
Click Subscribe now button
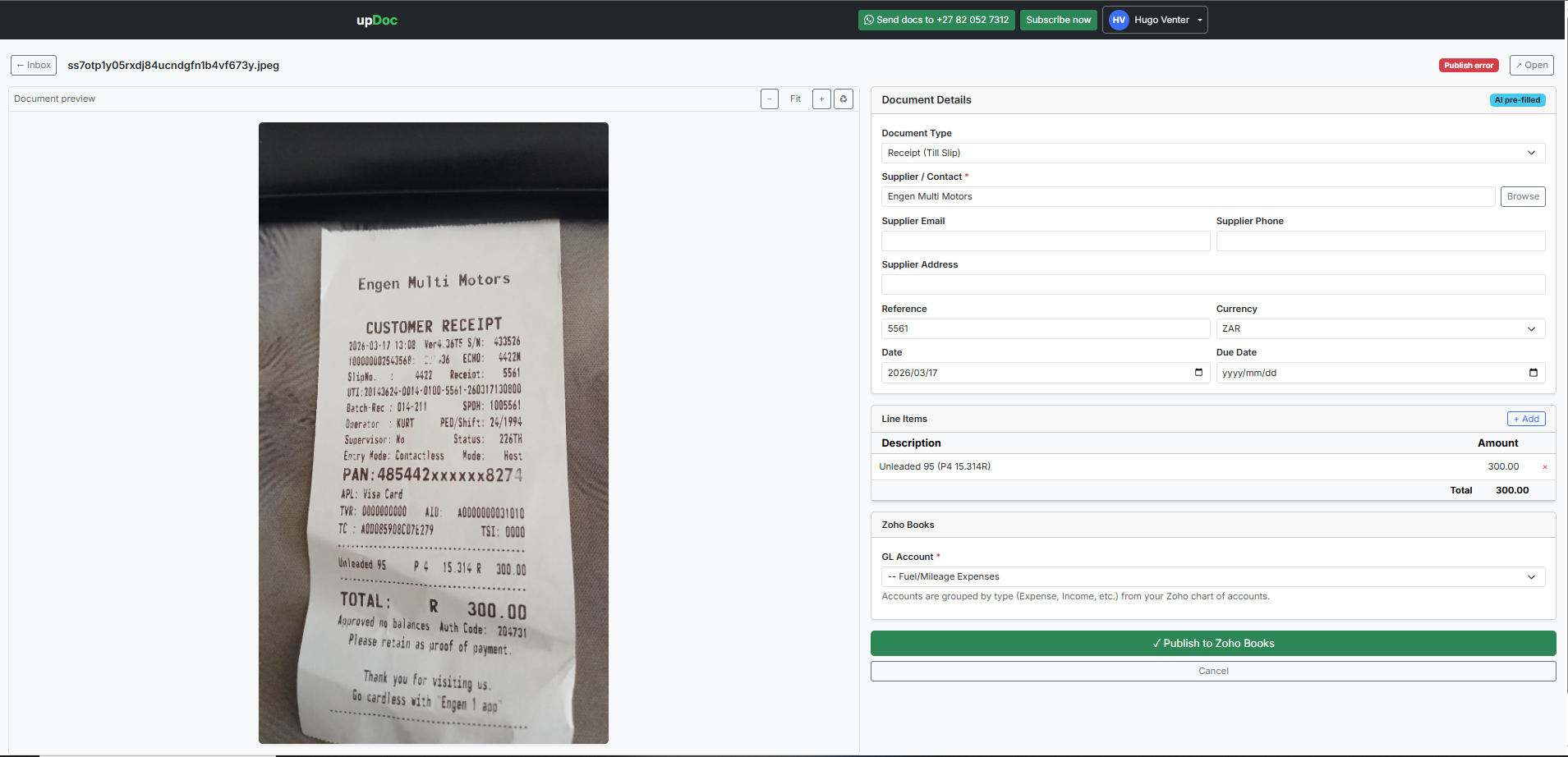1058,20
